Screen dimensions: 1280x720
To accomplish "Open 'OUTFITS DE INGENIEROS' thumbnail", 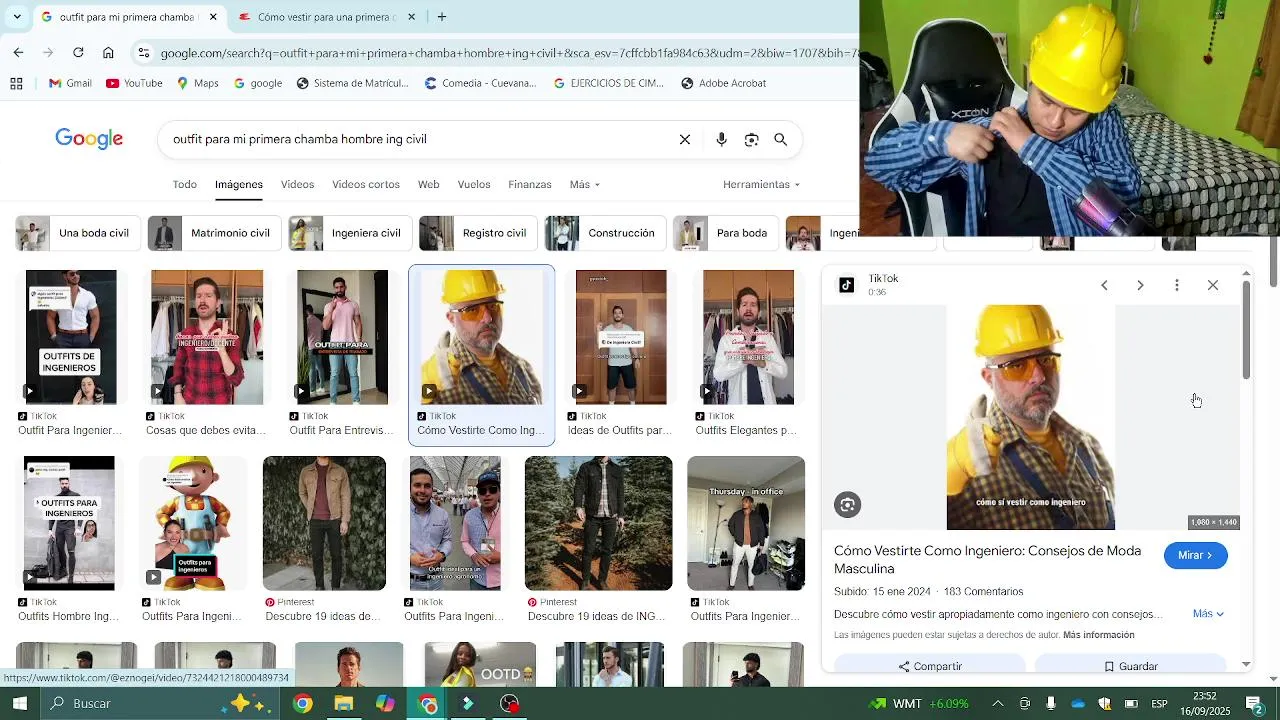I will (x=71, y=337).
